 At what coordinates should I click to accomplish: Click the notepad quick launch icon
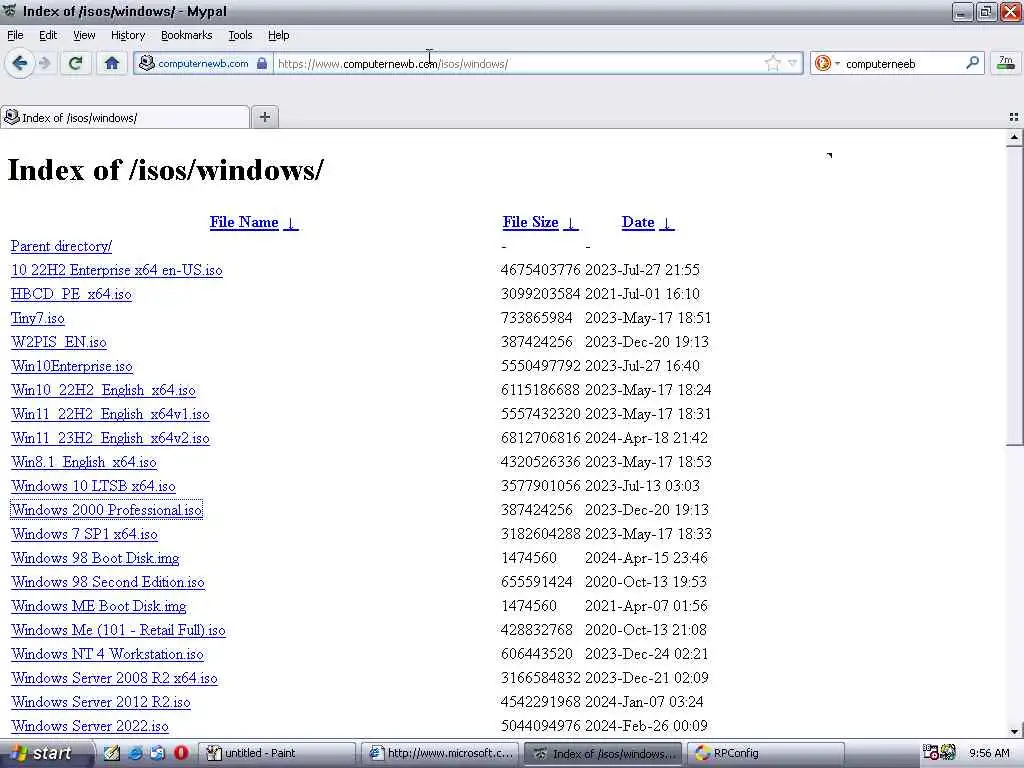coord(112,753)
